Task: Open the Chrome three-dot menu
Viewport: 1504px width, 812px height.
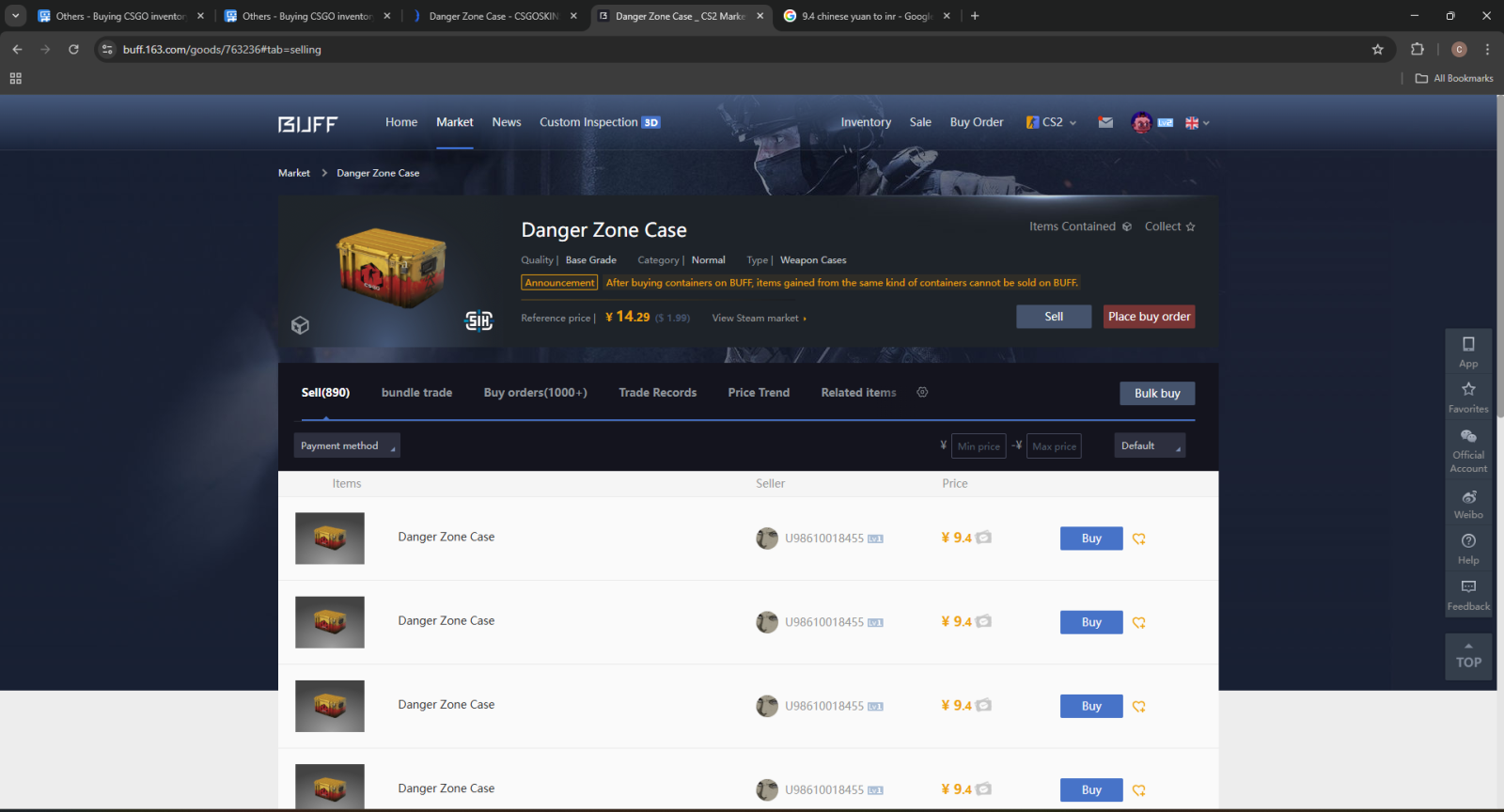Action: 1487,49
